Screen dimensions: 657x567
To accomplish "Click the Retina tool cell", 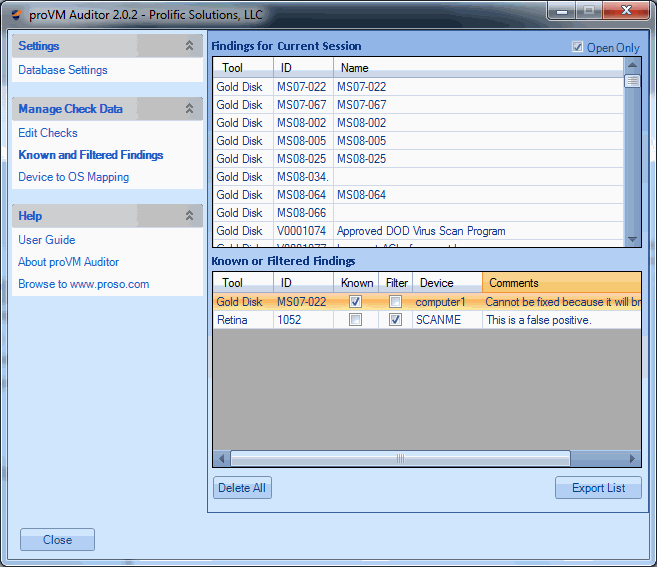I will tap(243, 320).
